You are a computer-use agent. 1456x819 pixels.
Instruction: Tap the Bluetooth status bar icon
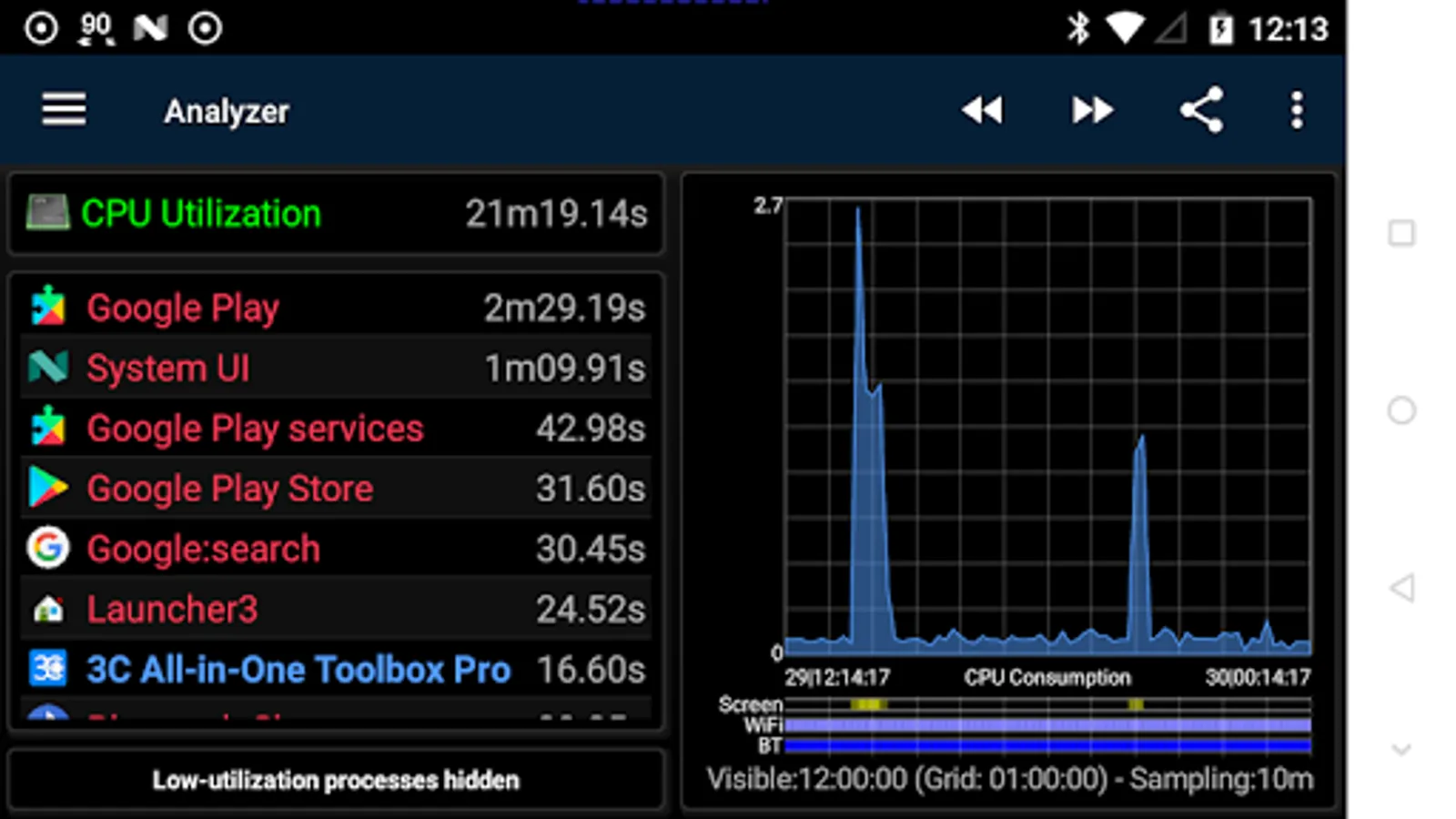pos(1078,28)
